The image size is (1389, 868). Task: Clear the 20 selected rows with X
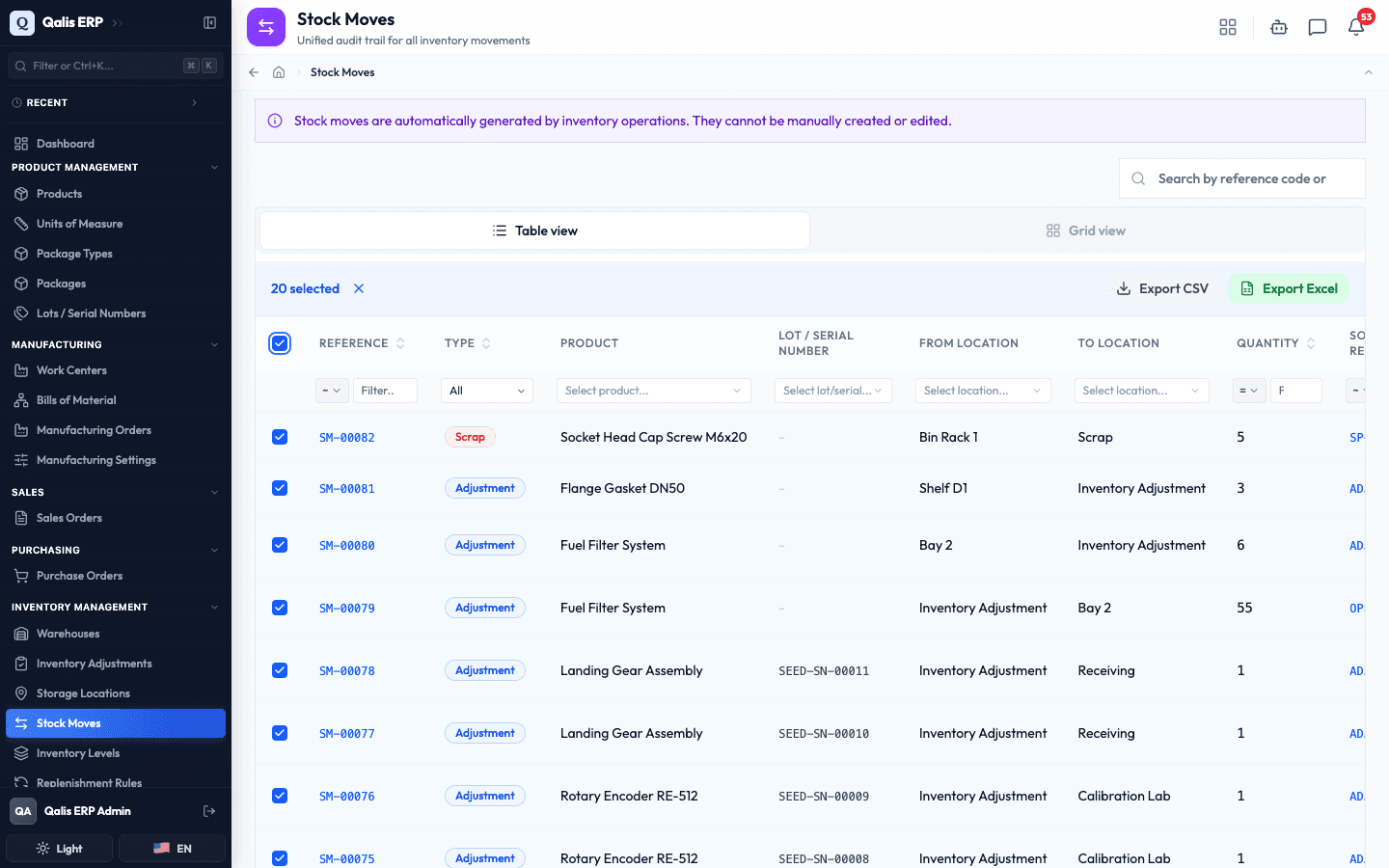coord(359,288)
